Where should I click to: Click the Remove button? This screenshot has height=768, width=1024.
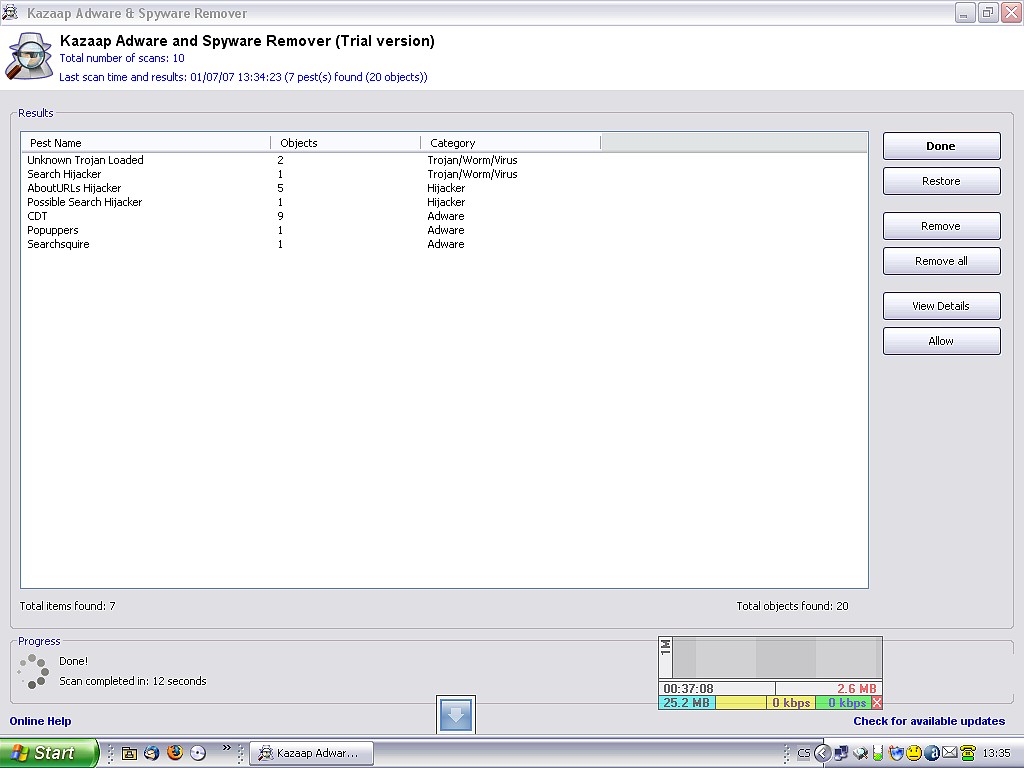pyautogui.click(x=941, y=226)
